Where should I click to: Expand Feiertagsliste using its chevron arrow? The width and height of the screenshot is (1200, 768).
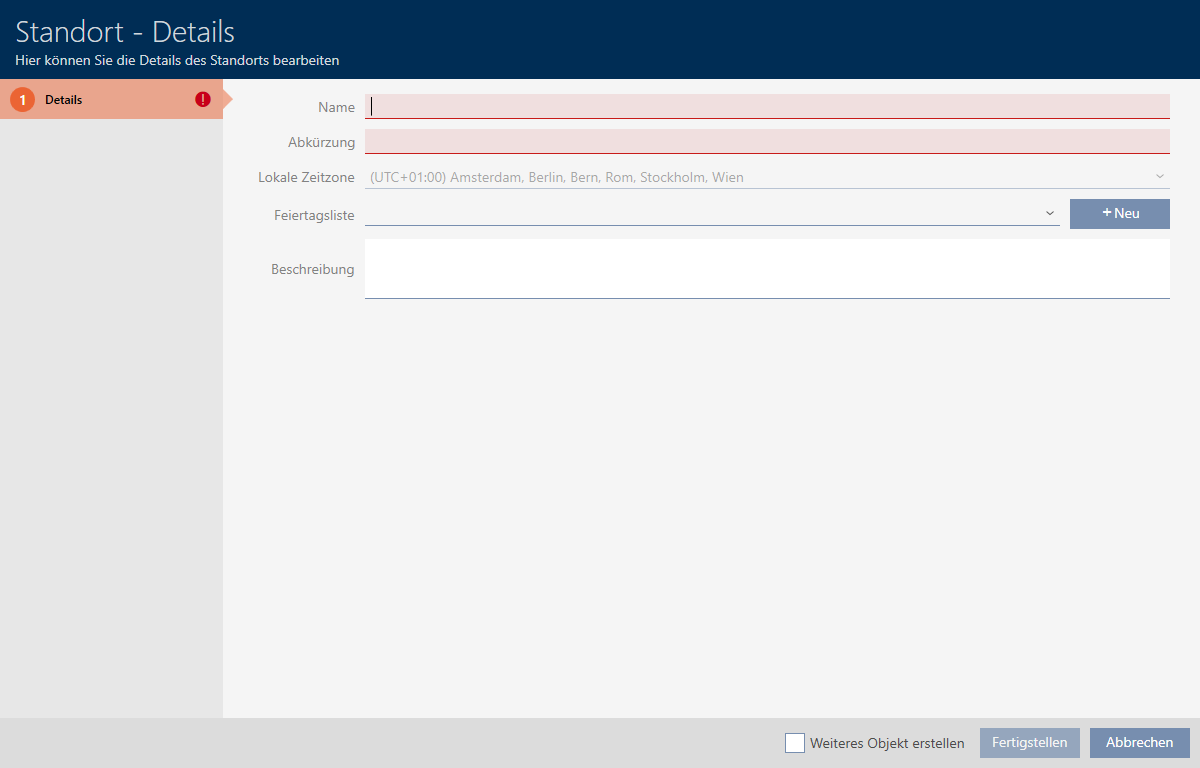point(1049,213)
